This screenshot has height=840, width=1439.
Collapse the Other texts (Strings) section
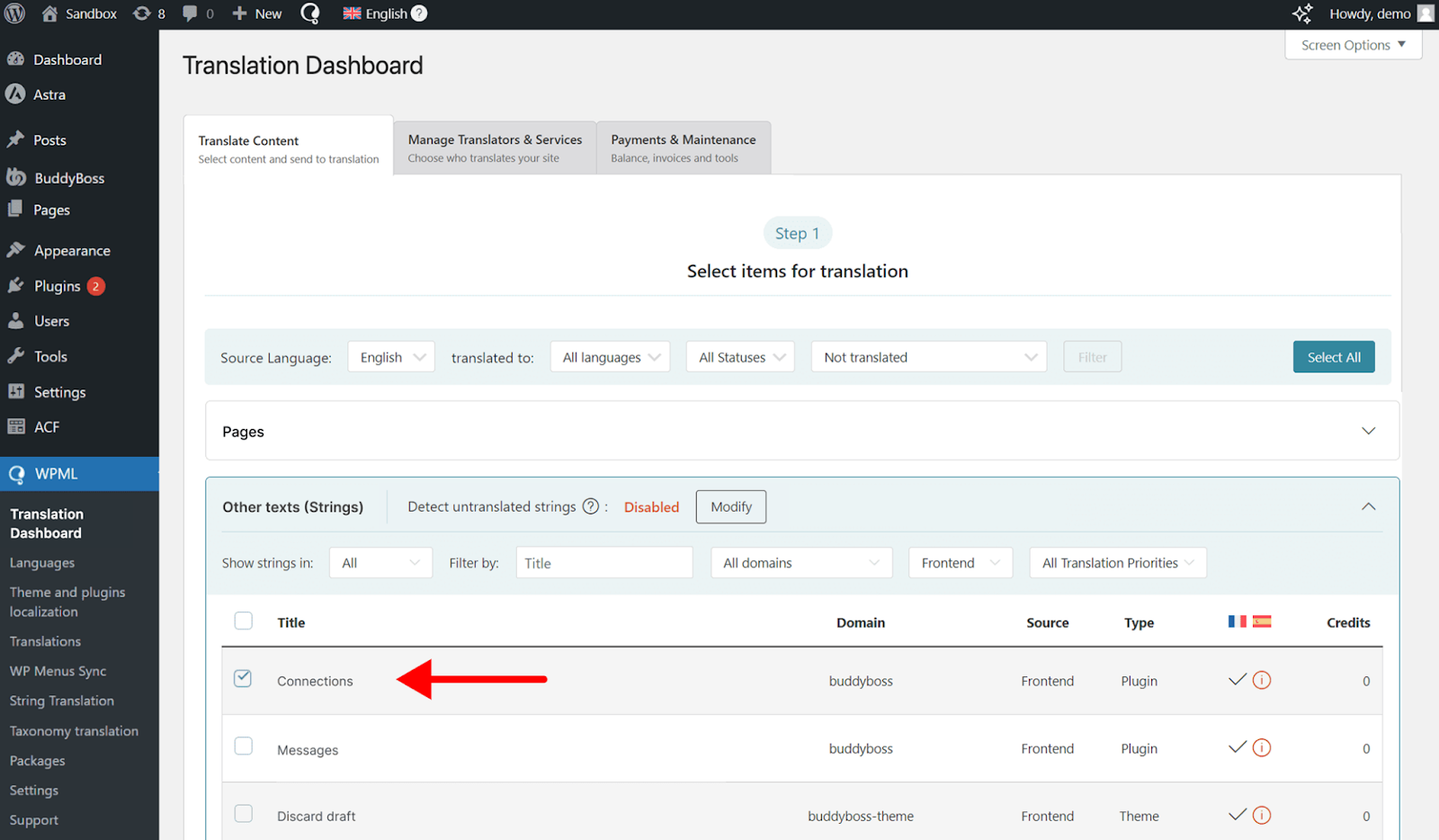point(1368,507)
